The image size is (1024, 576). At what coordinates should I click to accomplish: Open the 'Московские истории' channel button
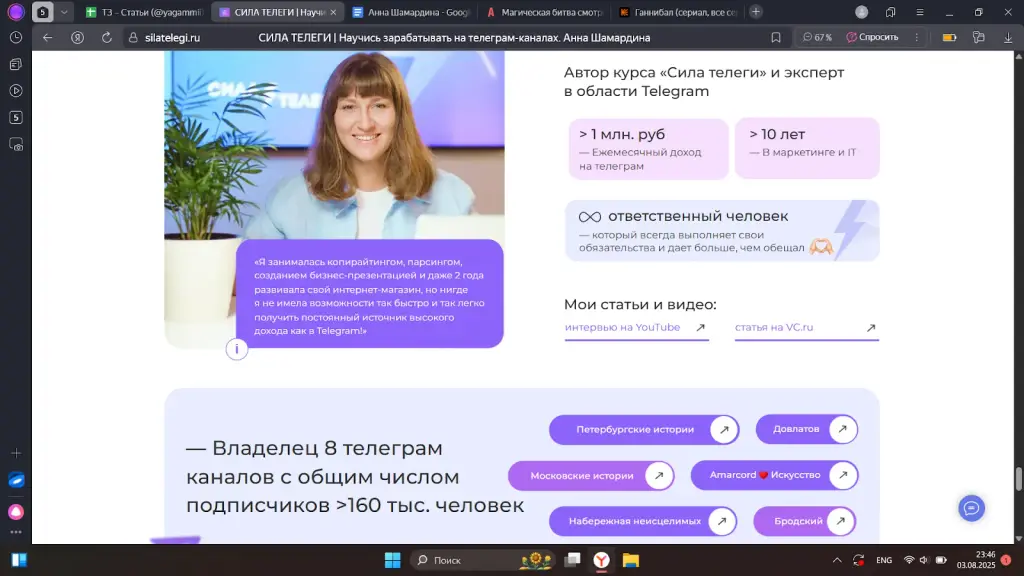coord(591,475)
